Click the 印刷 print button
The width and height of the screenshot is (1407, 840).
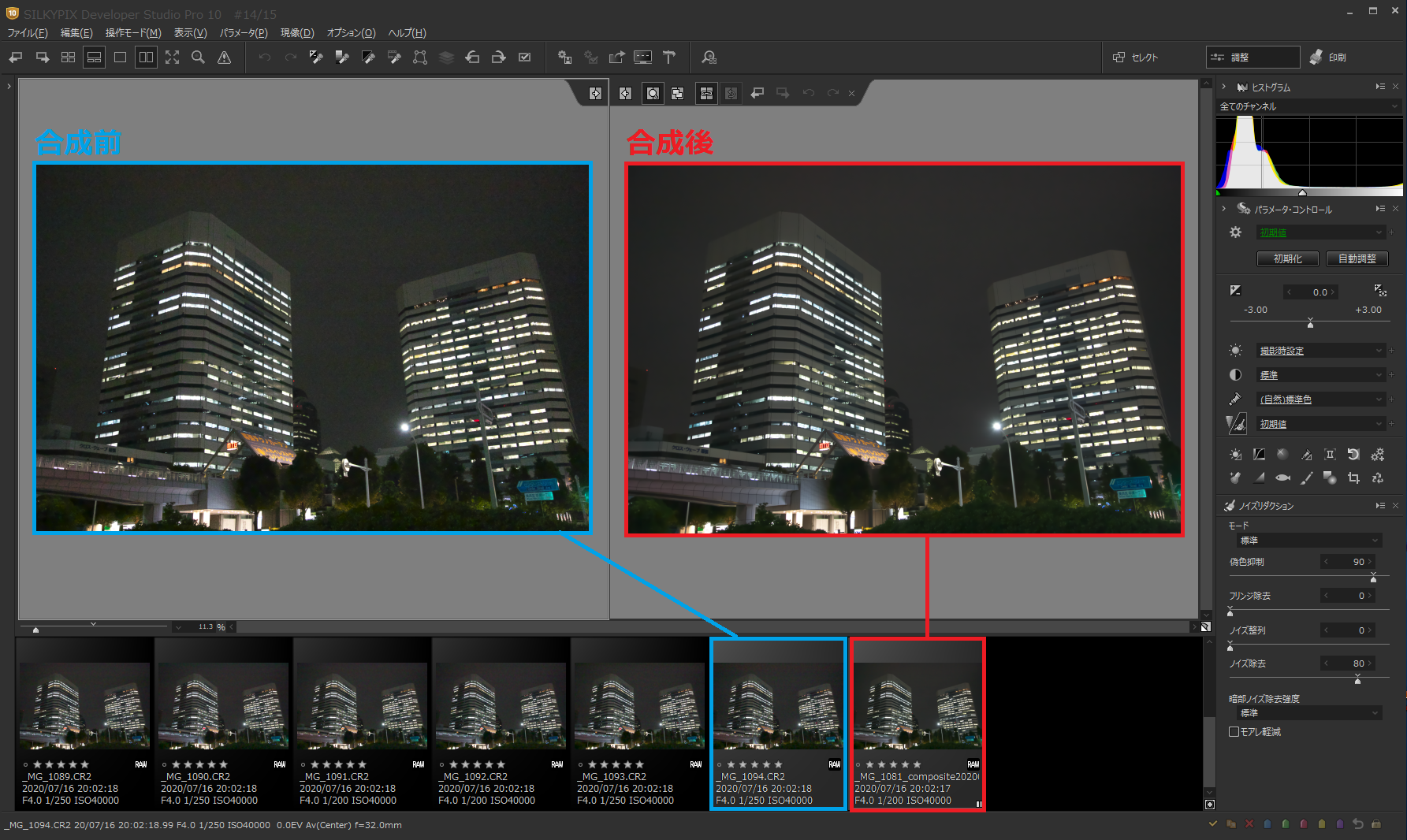[x=1329, y=58]
